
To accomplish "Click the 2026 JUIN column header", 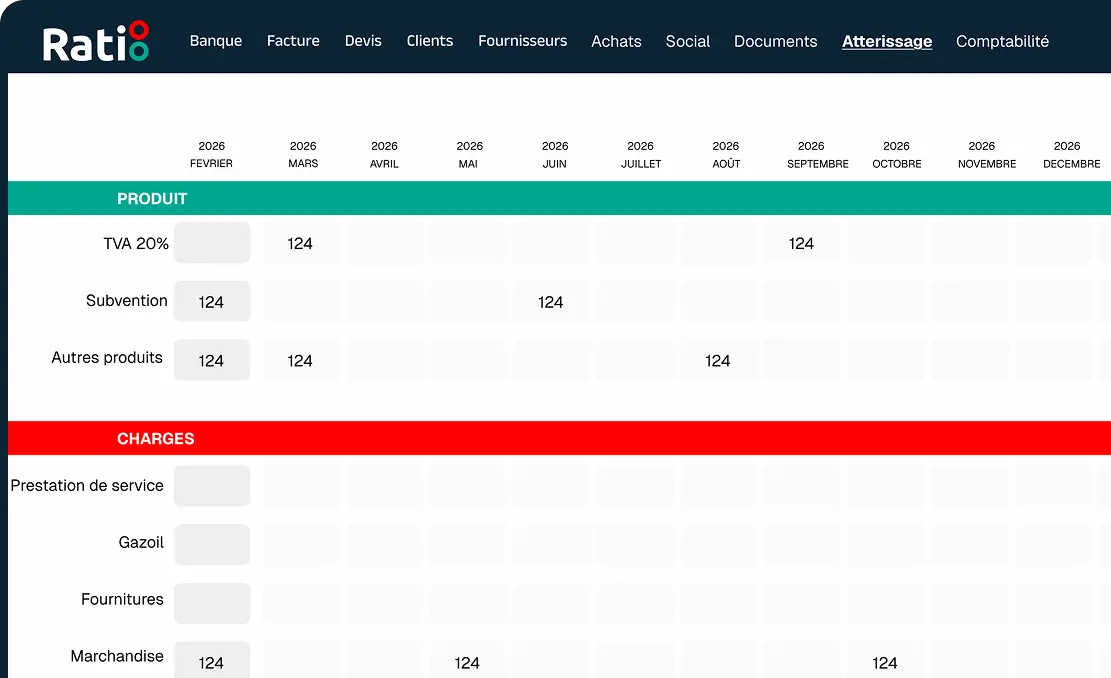I will tap(555, 154).
